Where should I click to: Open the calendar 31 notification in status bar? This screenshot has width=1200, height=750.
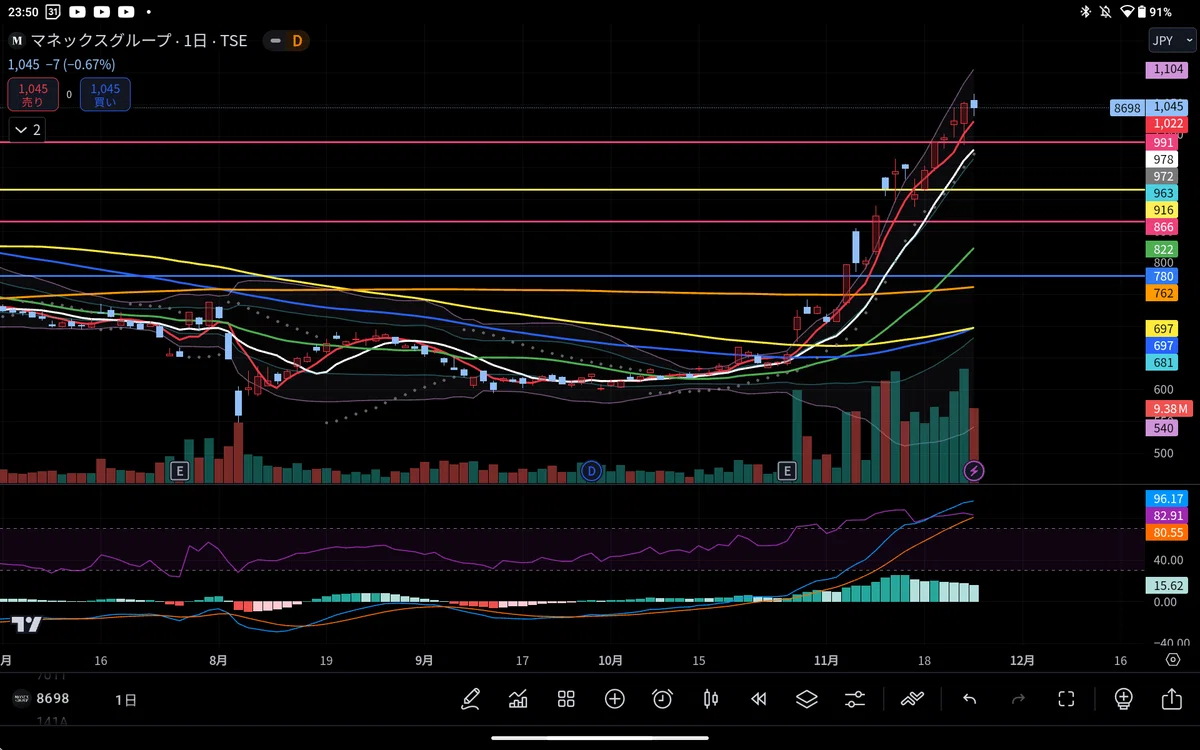52,12
